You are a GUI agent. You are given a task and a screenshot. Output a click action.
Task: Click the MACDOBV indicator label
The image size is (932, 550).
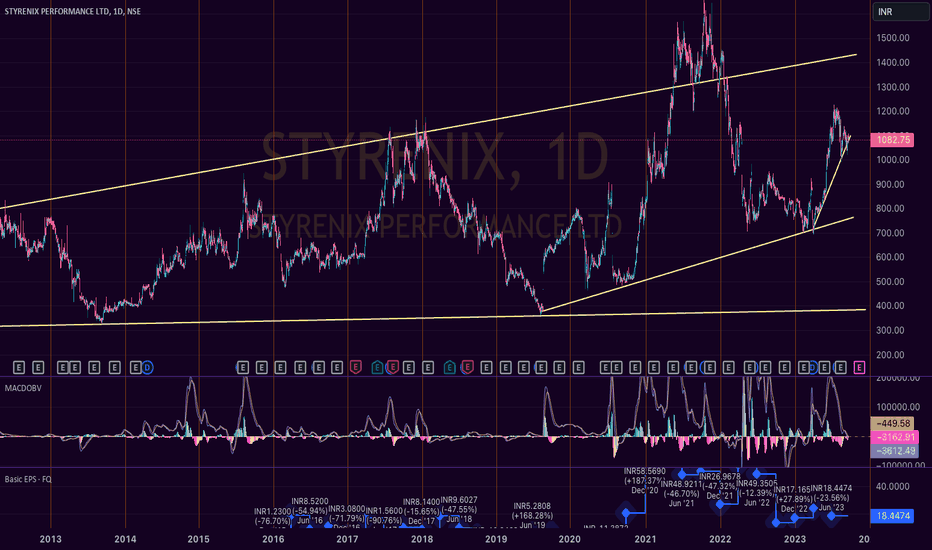pos(23,388)
